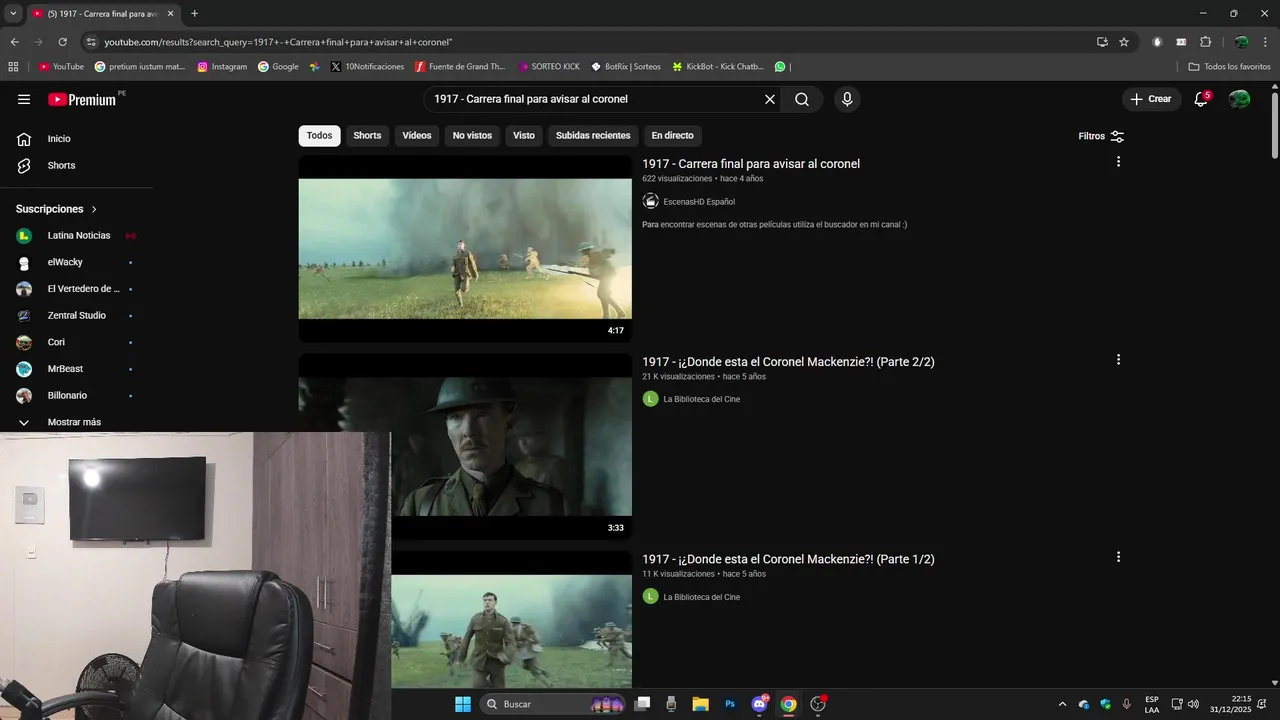The height and width of the screenshot is (720, 1280).
Task: Open Zentral Studio subscription
Action: point(76,316)
